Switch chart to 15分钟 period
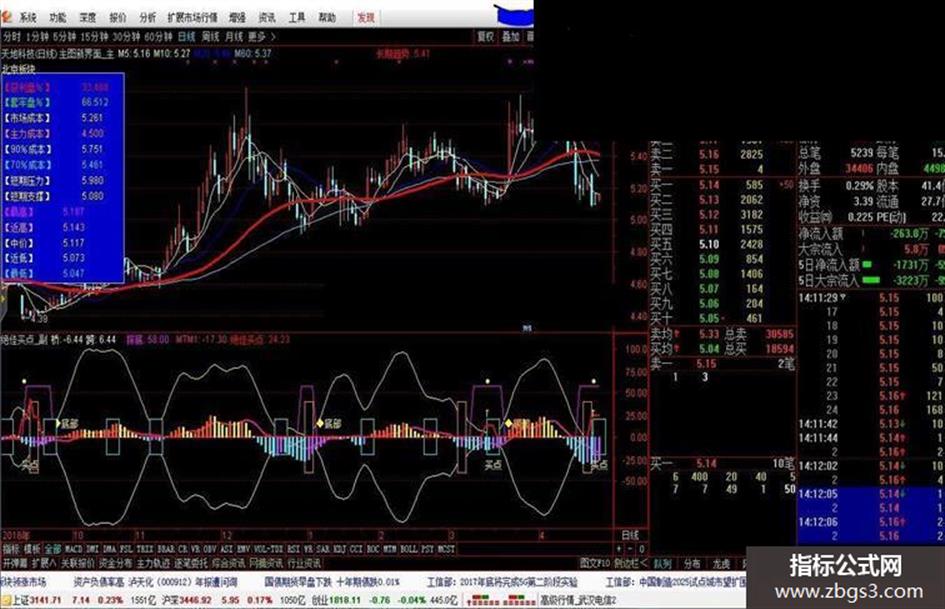The height and width of the screenshot is (609, 945). (95, 37)
